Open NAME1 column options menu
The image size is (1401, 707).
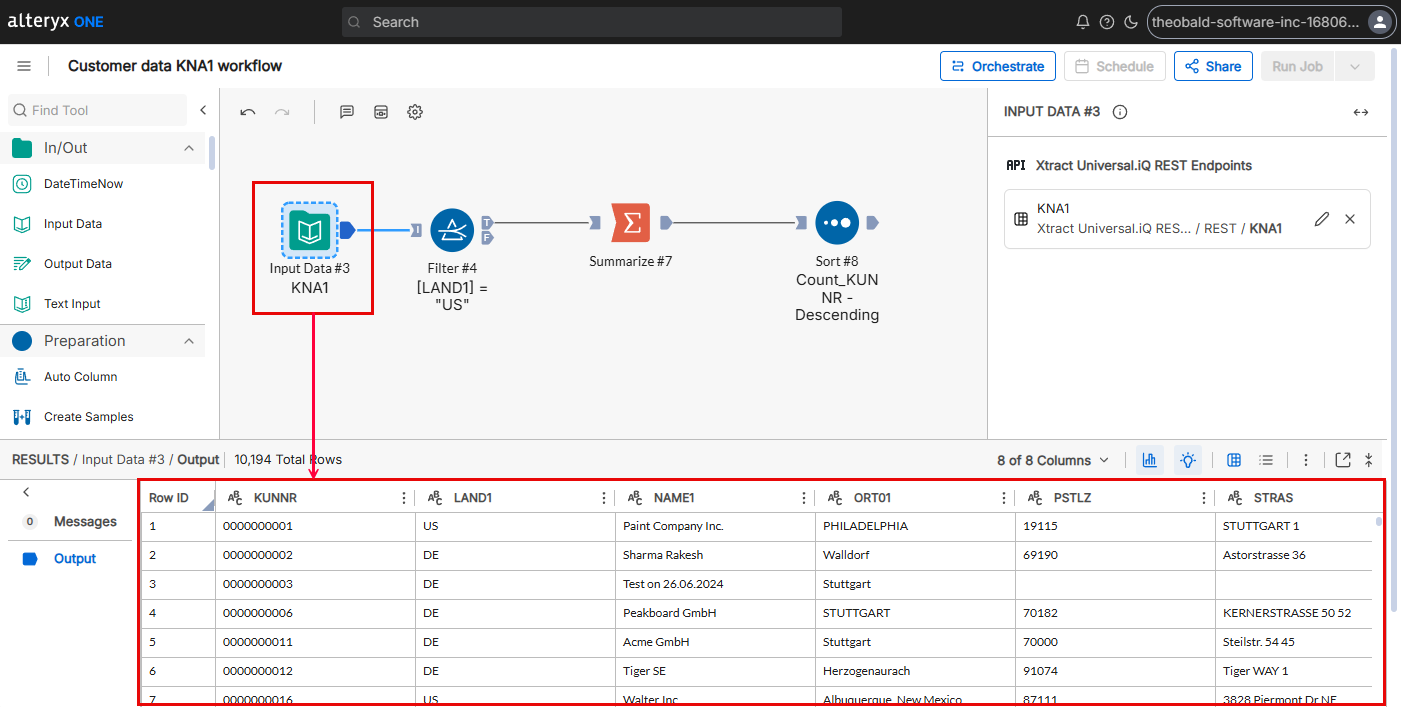pos(804,498)
